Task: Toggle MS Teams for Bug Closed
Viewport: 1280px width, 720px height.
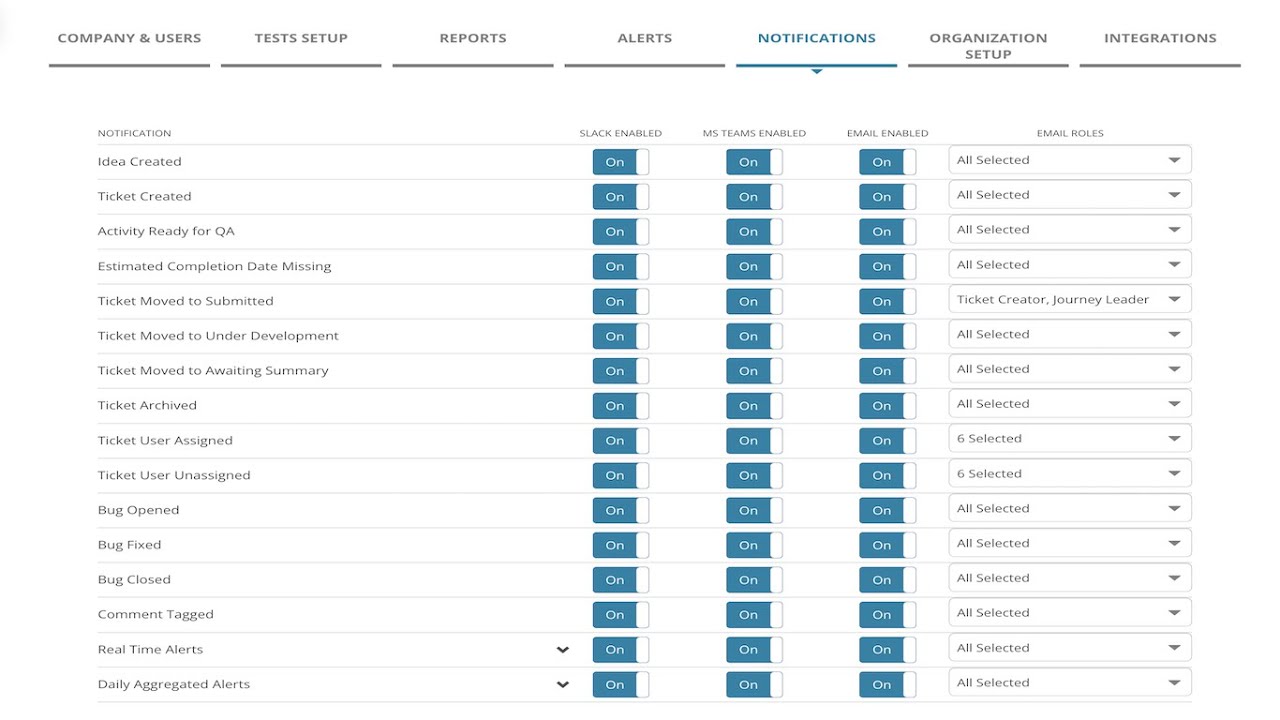Action: click(x=754, y=580)
